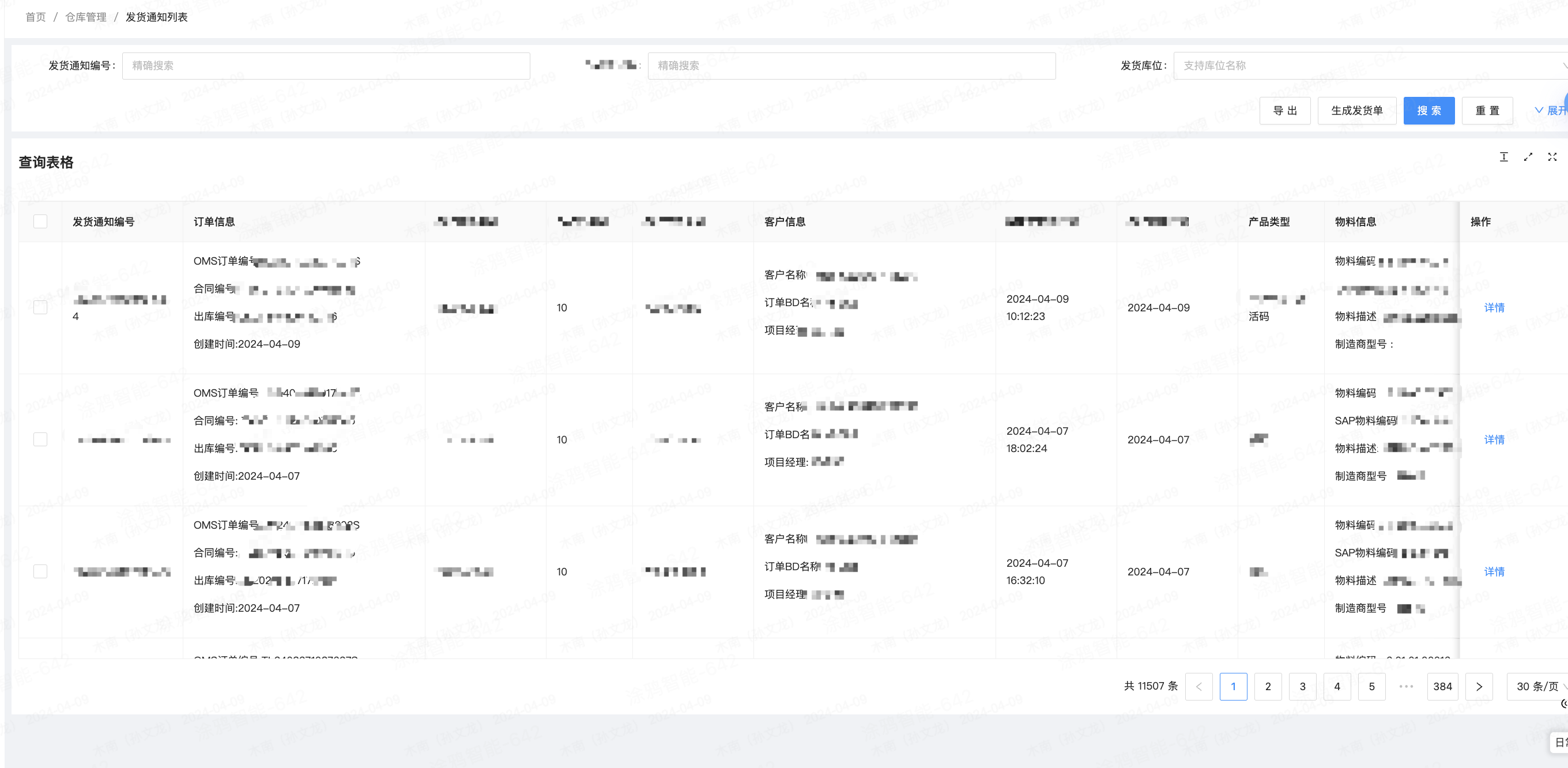Focus the second 精确搜索 input field
1568x768 pixels.
851,66
